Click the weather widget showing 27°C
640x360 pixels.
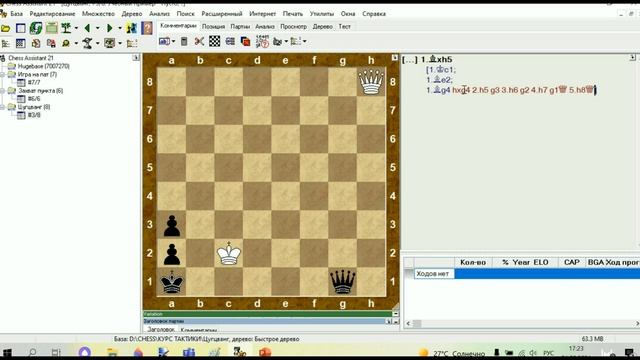452,353
